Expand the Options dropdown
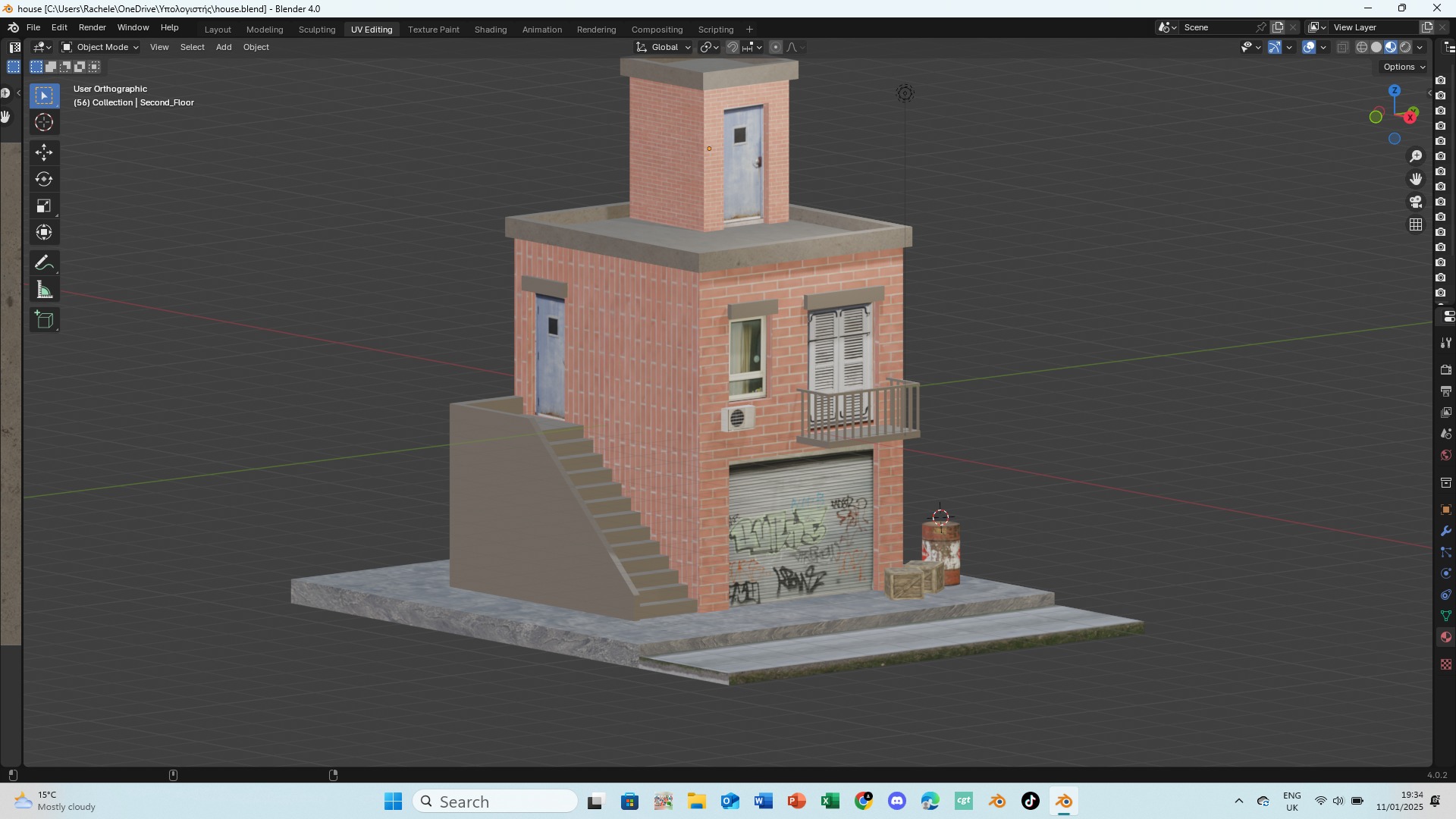Viewport: 1456px width, 819px height. pos(1404,67)
